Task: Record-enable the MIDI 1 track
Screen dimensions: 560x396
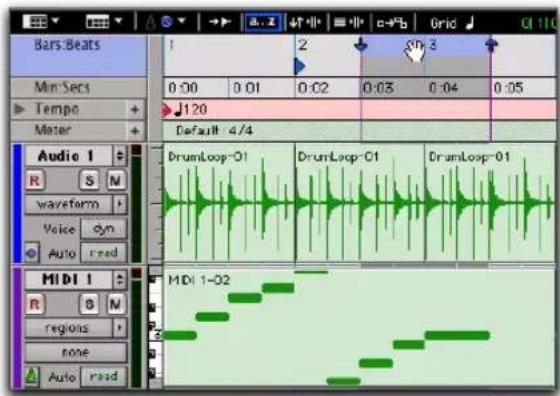Action: pos(35,304)
